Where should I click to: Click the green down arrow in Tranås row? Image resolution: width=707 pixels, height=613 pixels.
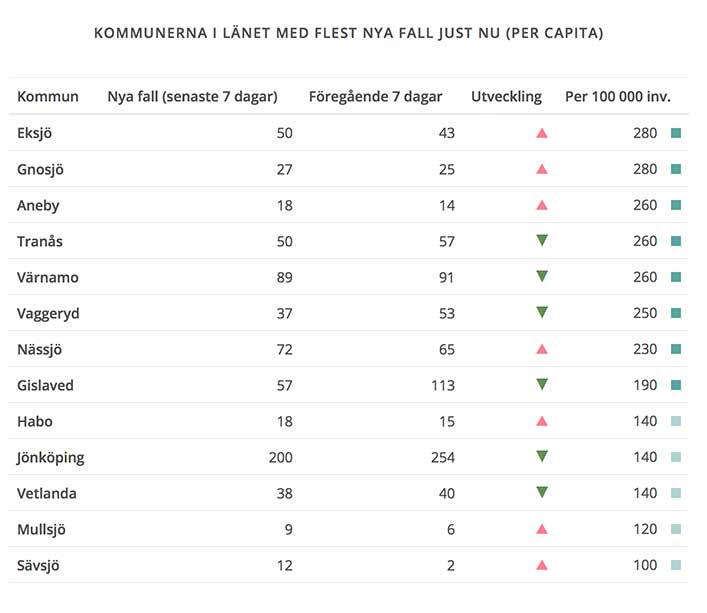pyautogui.click(x=542, y=240)
